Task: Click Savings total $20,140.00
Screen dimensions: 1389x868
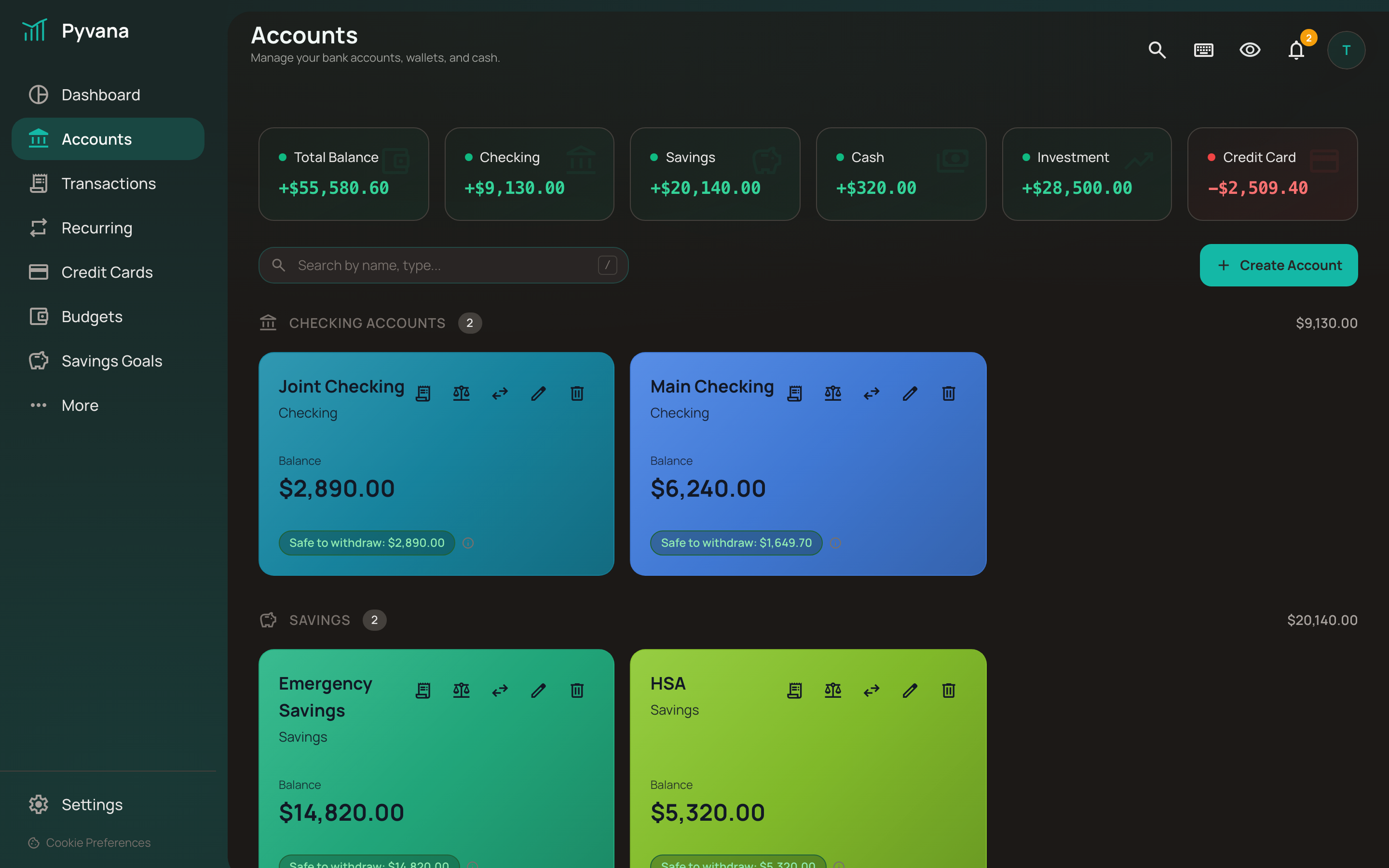Action: point(1322,620)
